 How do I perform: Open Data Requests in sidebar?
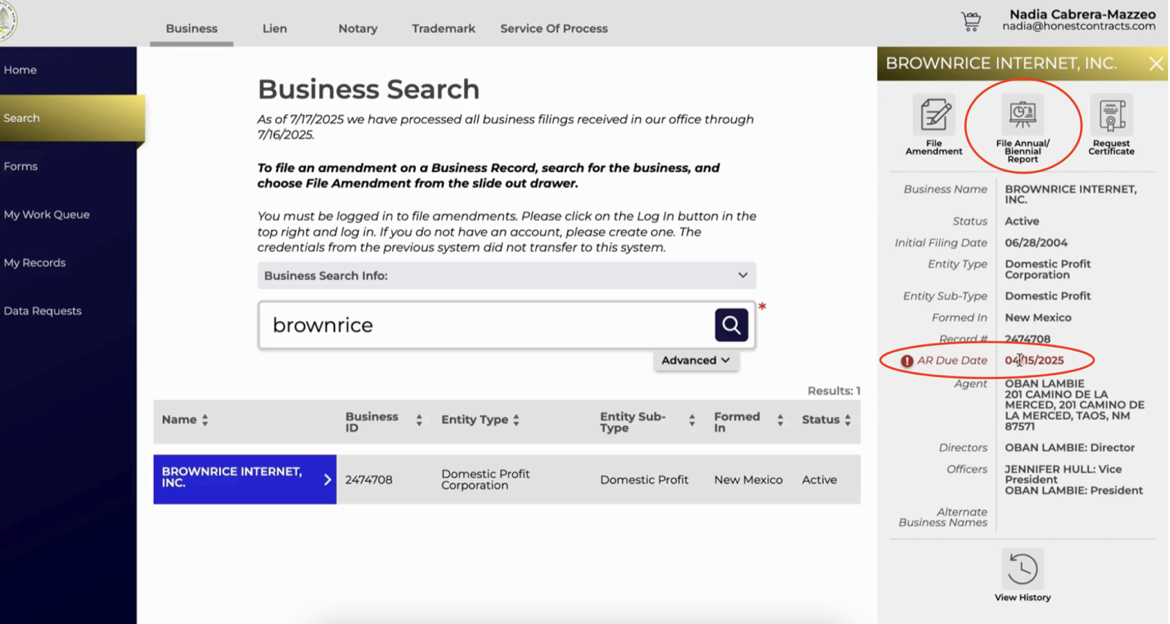(43, 311)
